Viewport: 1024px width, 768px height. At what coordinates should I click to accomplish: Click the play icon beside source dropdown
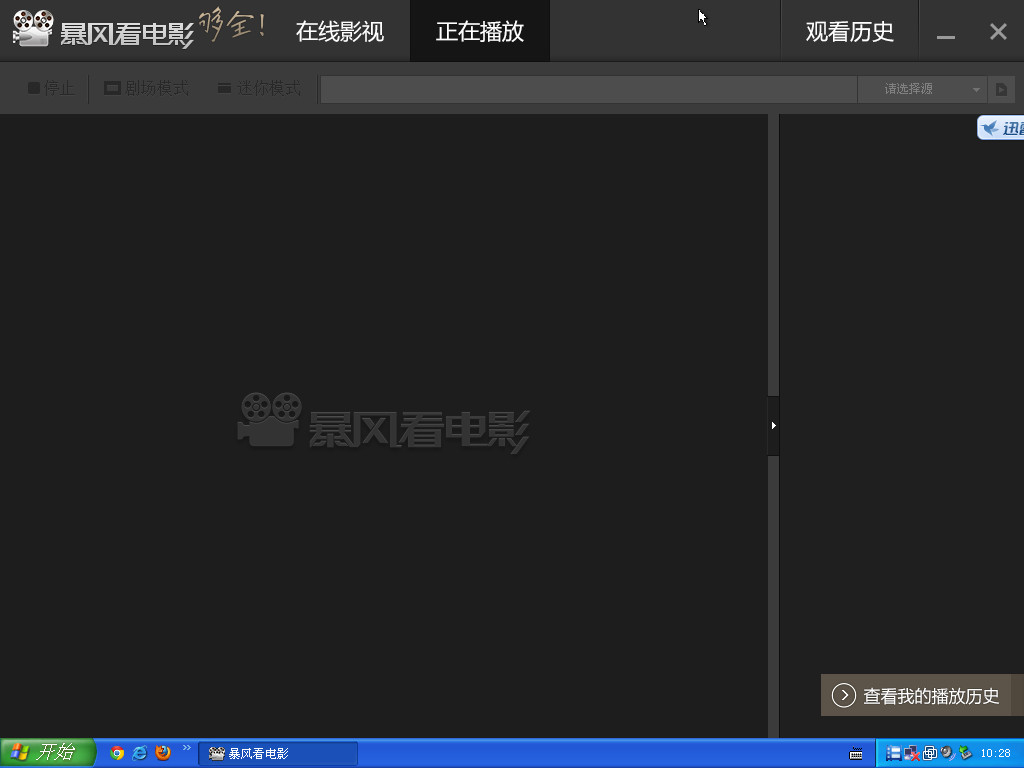[1001, 89]
